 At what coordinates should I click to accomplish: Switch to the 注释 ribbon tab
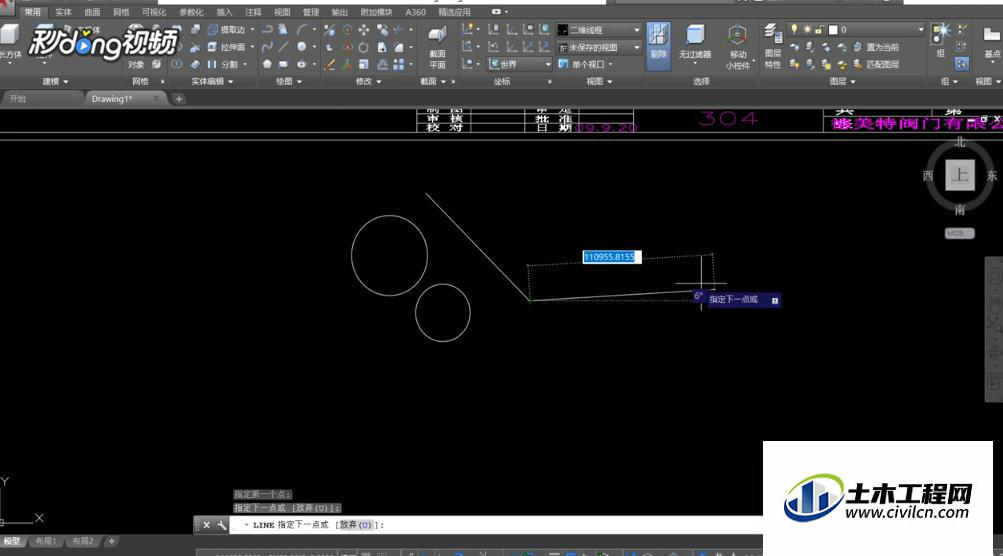coord(253,12)
